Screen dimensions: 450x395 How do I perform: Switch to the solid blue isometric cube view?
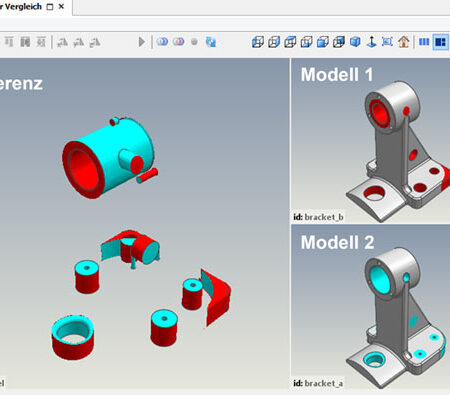click(355, 42)
